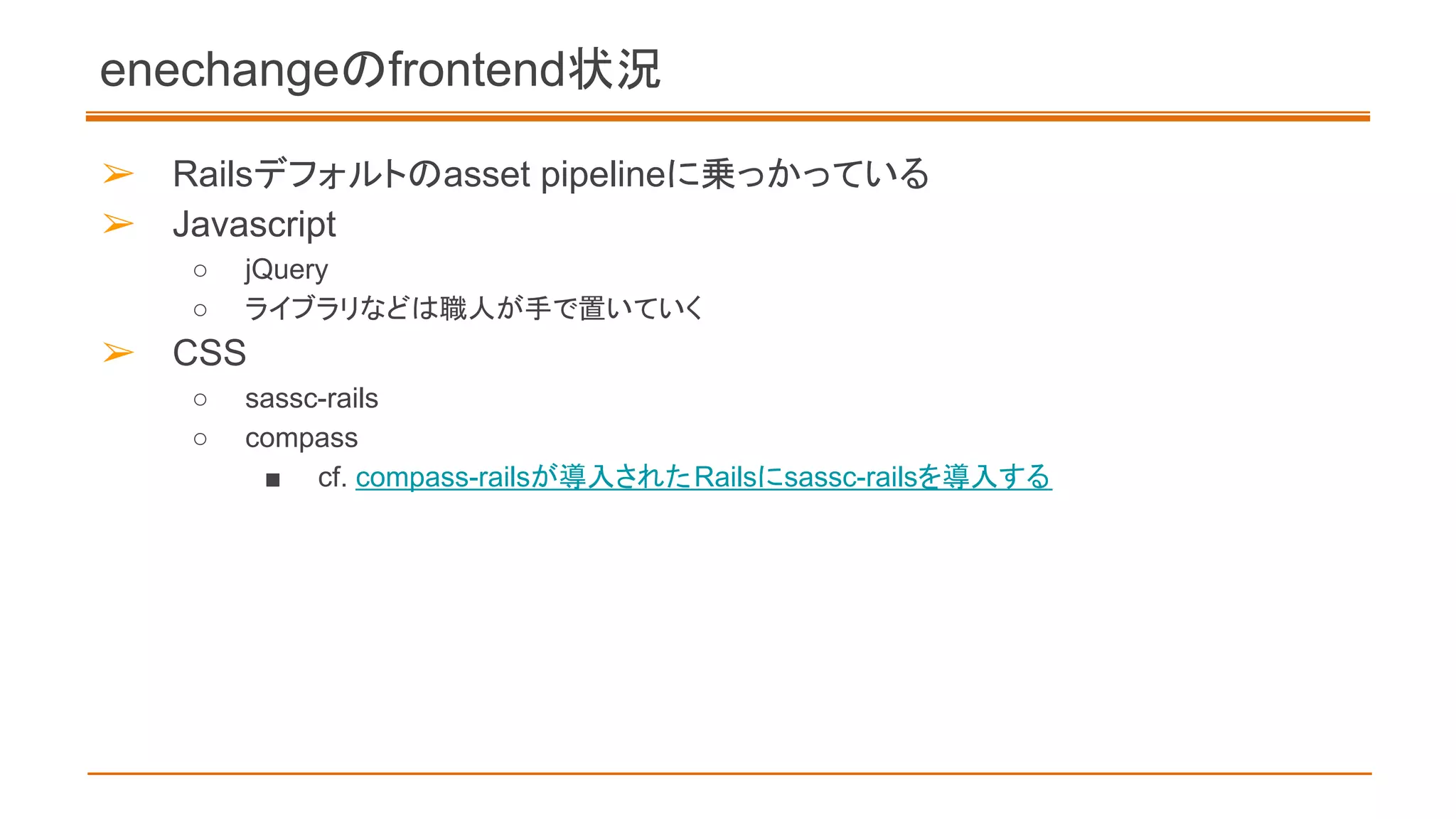Click the orange arrow bullet beside CSS
The width and height of the screenshot is (1456, 819).
coord(118,353)
